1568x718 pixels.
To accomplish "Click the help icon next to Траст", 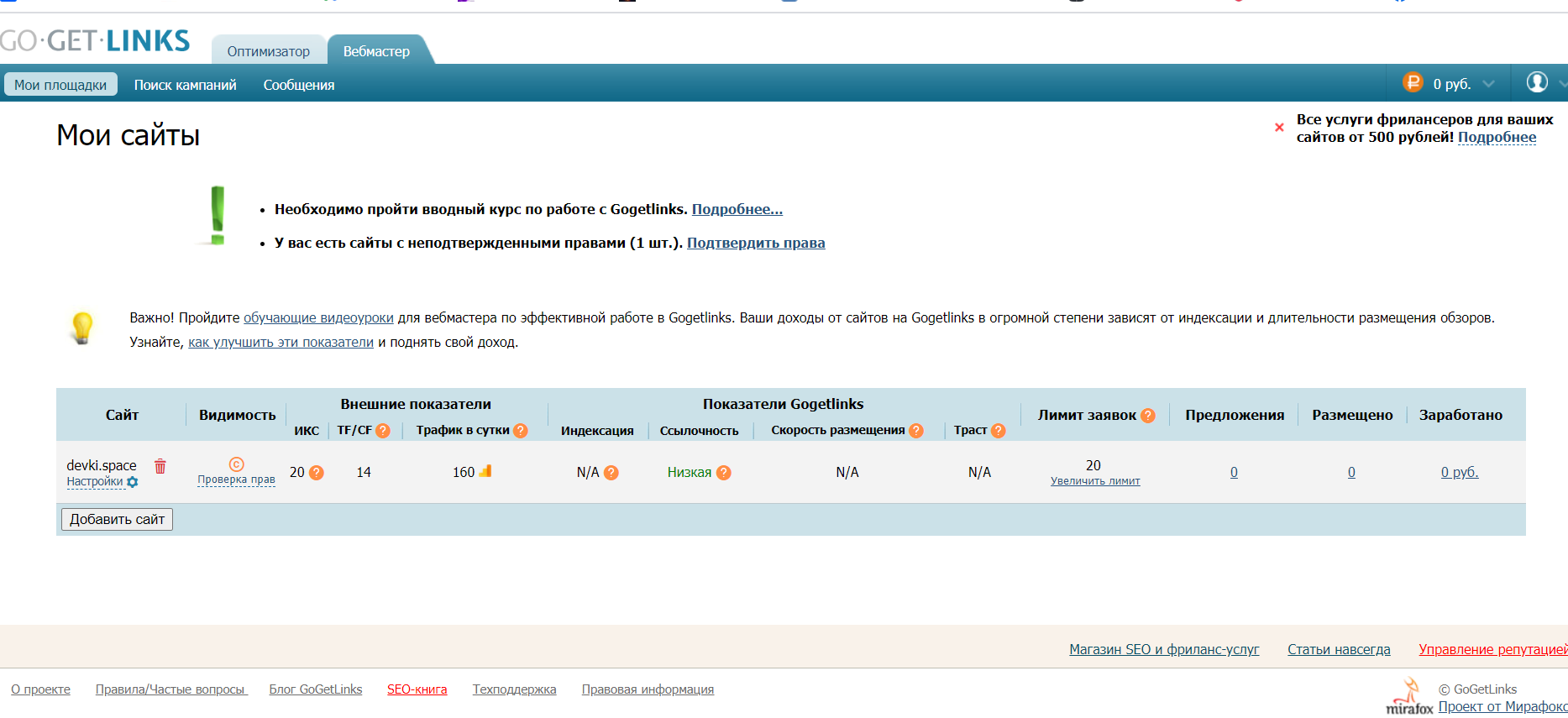I will click(999, 431).
